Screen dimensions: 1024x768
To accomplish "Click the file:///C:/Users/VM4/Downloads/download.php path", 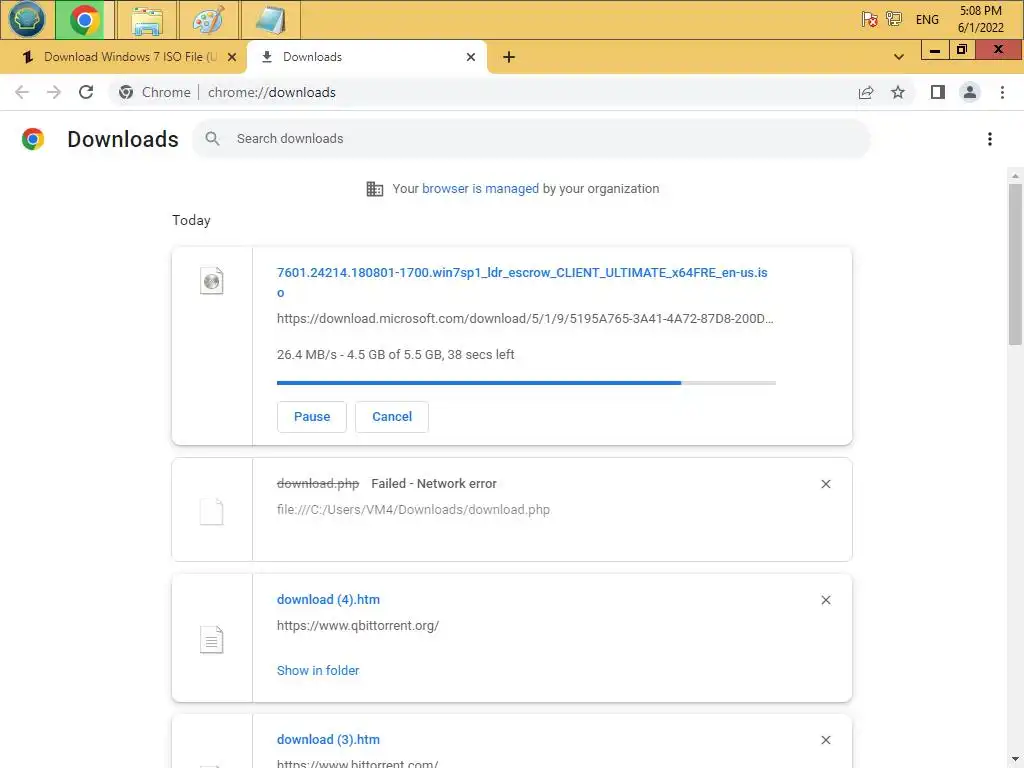I will [x=413, y=509].
